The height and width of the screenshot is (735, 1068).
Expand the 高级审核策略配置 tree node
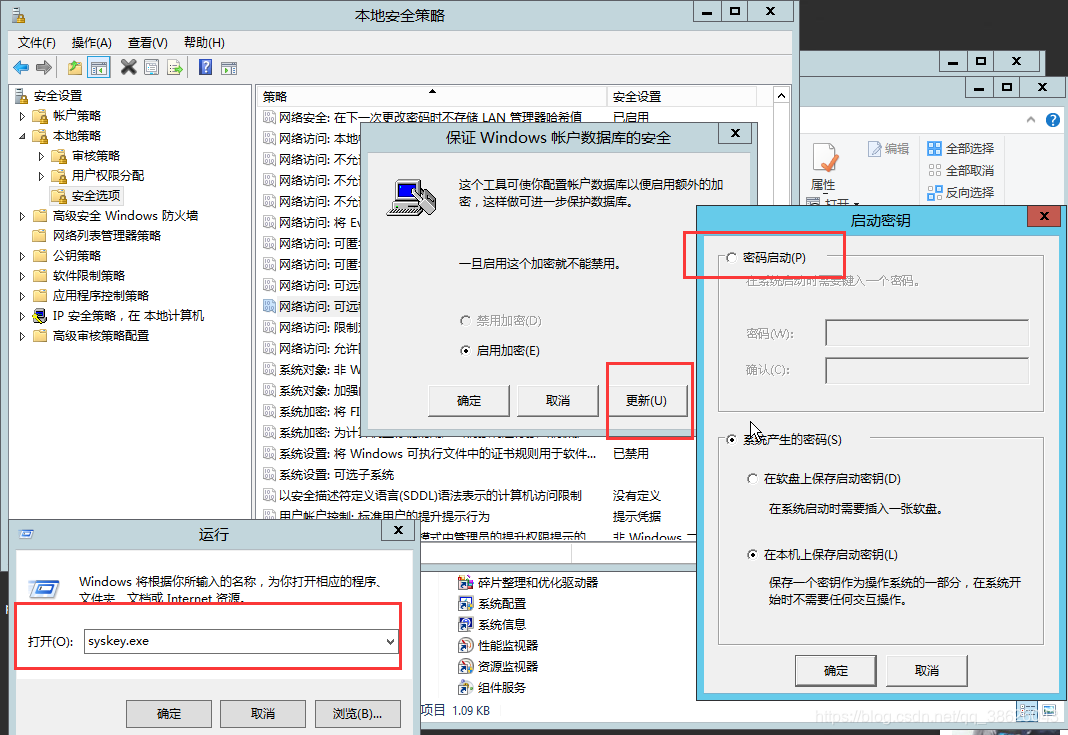(22, 336)
